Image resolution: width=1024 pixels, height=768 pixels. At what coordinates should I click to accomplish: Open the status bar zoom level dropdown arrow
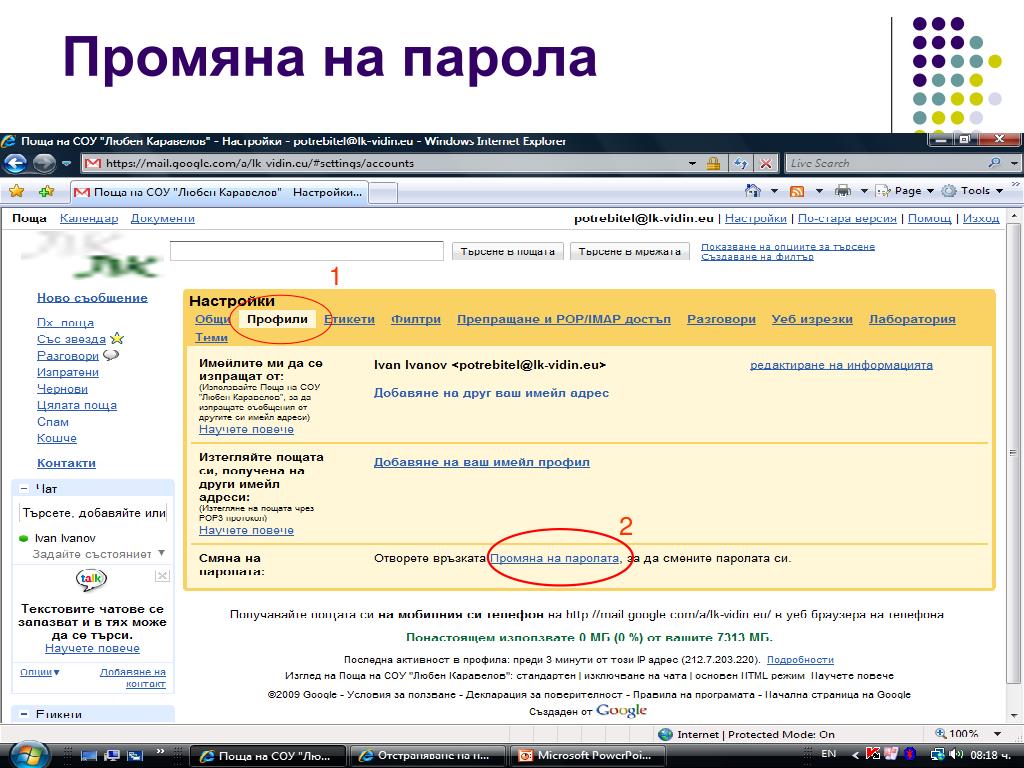(x=997, y=734)
